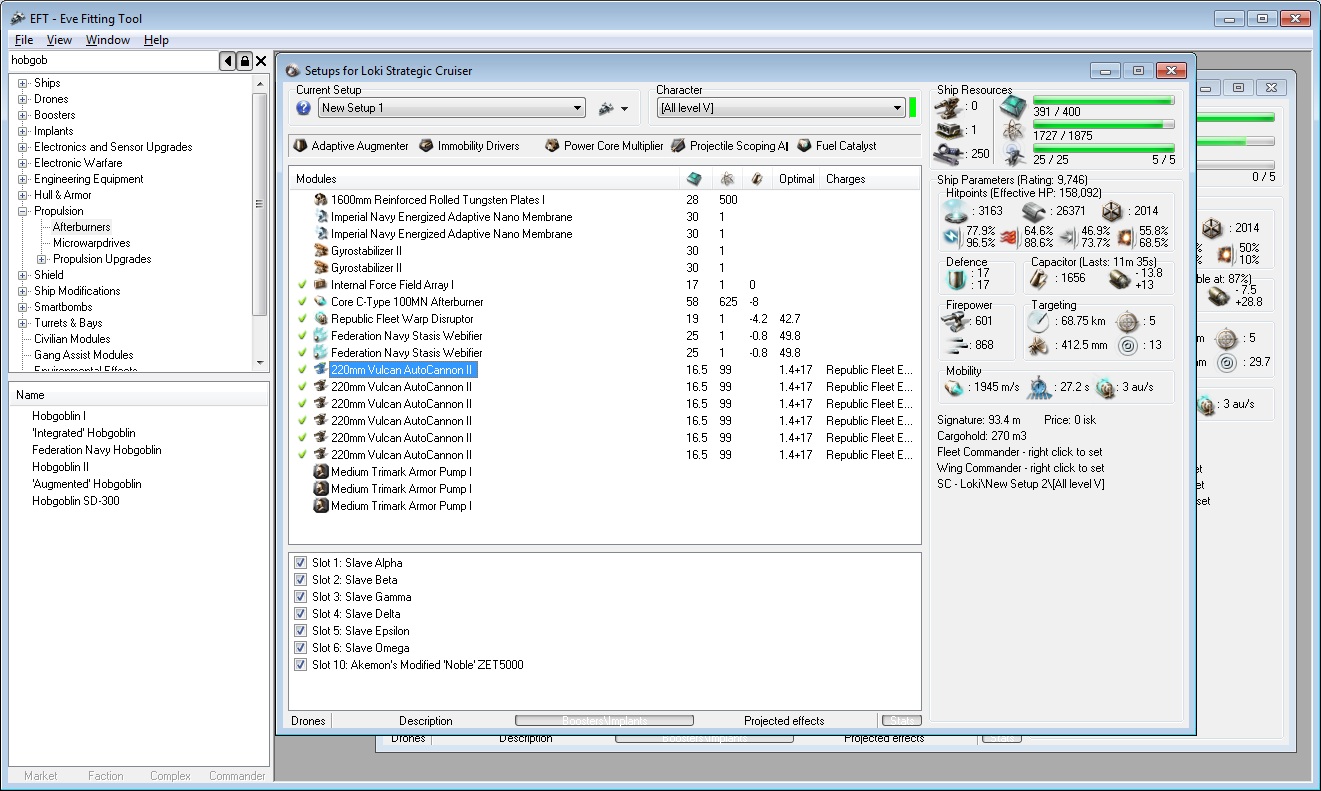The height and width of the screenshot is (791, 1321).
Task: Click the calibration icon showing 250
Action: coord(949,154)
